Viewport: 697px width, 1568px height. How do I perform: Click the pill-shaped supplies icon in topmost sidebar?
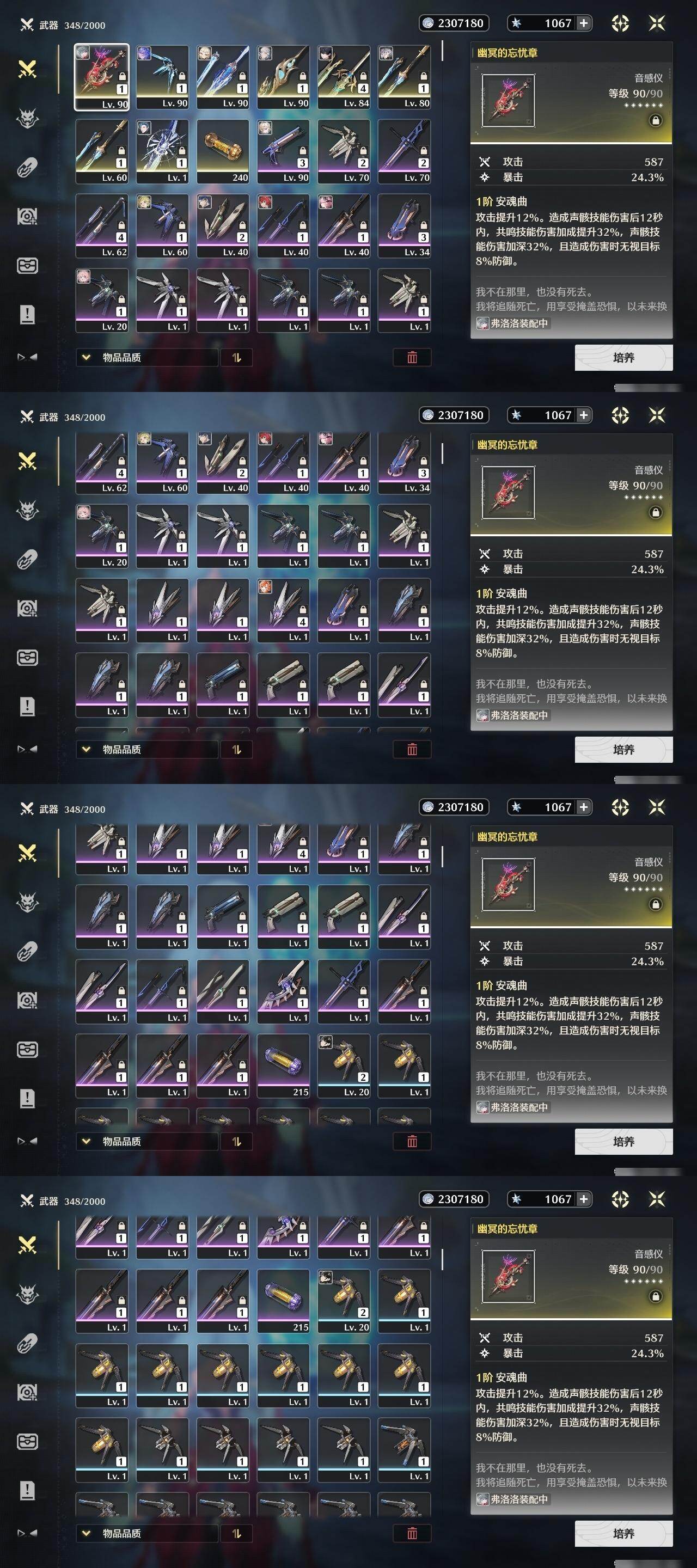[27, 167]
